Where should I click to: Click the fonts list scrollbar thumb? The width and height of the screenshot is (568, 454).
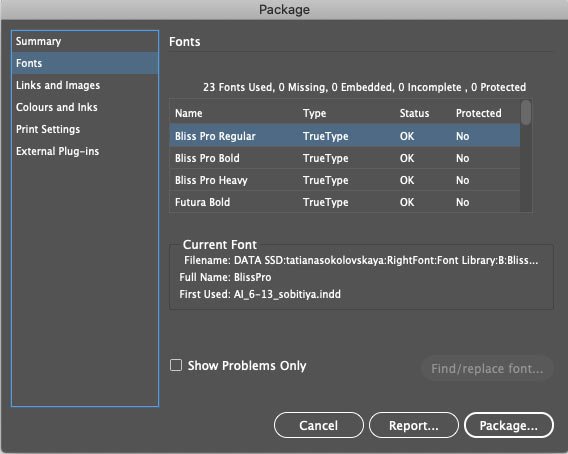click(x=526, y=113)
